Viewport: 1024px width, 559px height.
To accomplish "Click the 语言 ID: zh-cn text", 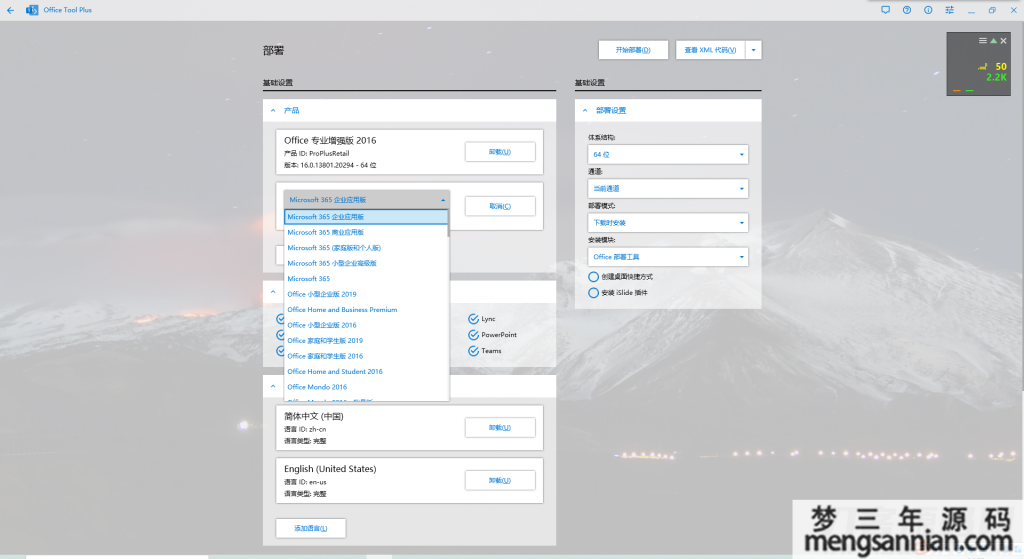I will (305, 429).
